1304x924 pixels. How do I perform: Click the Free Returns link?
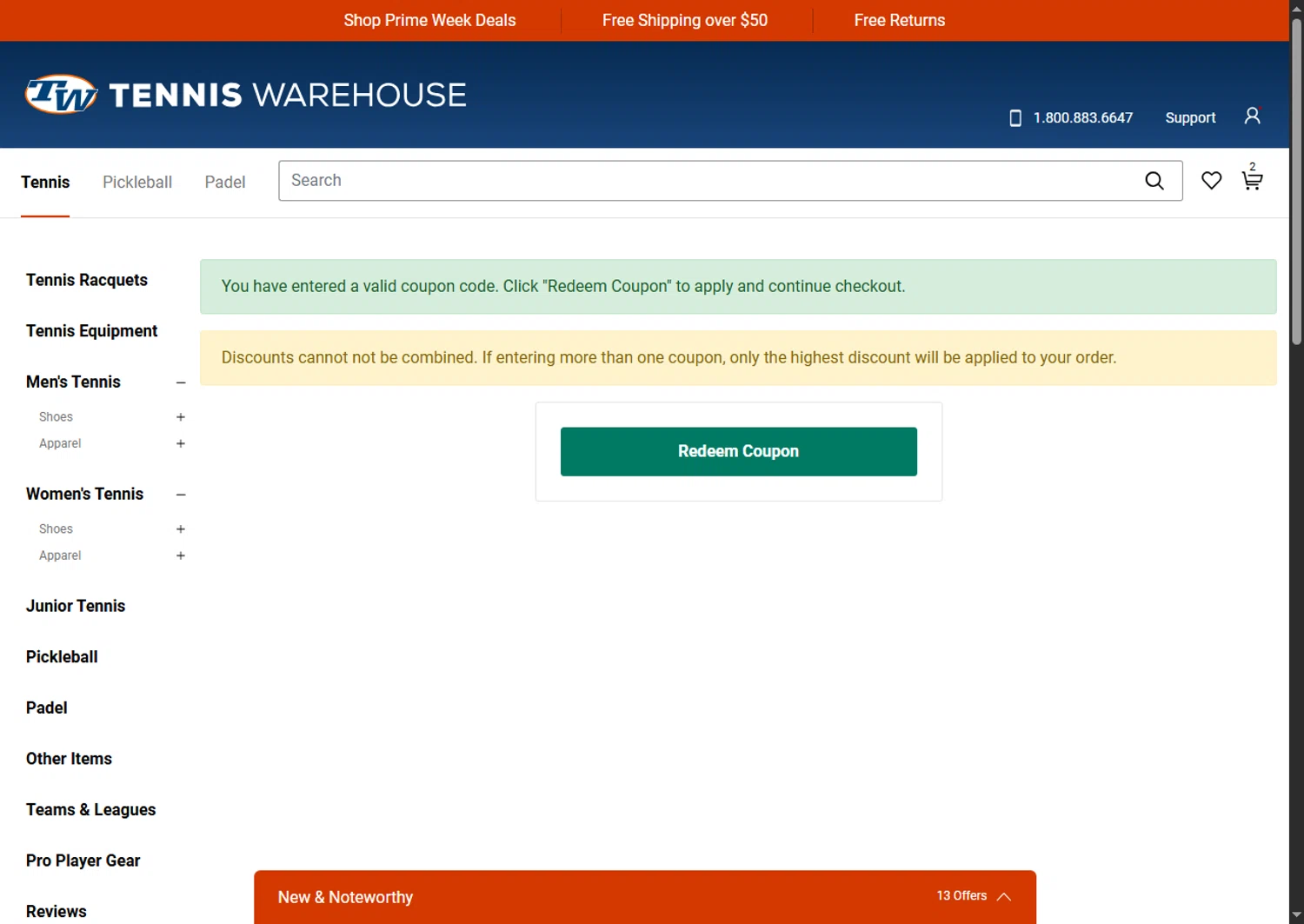900,20
